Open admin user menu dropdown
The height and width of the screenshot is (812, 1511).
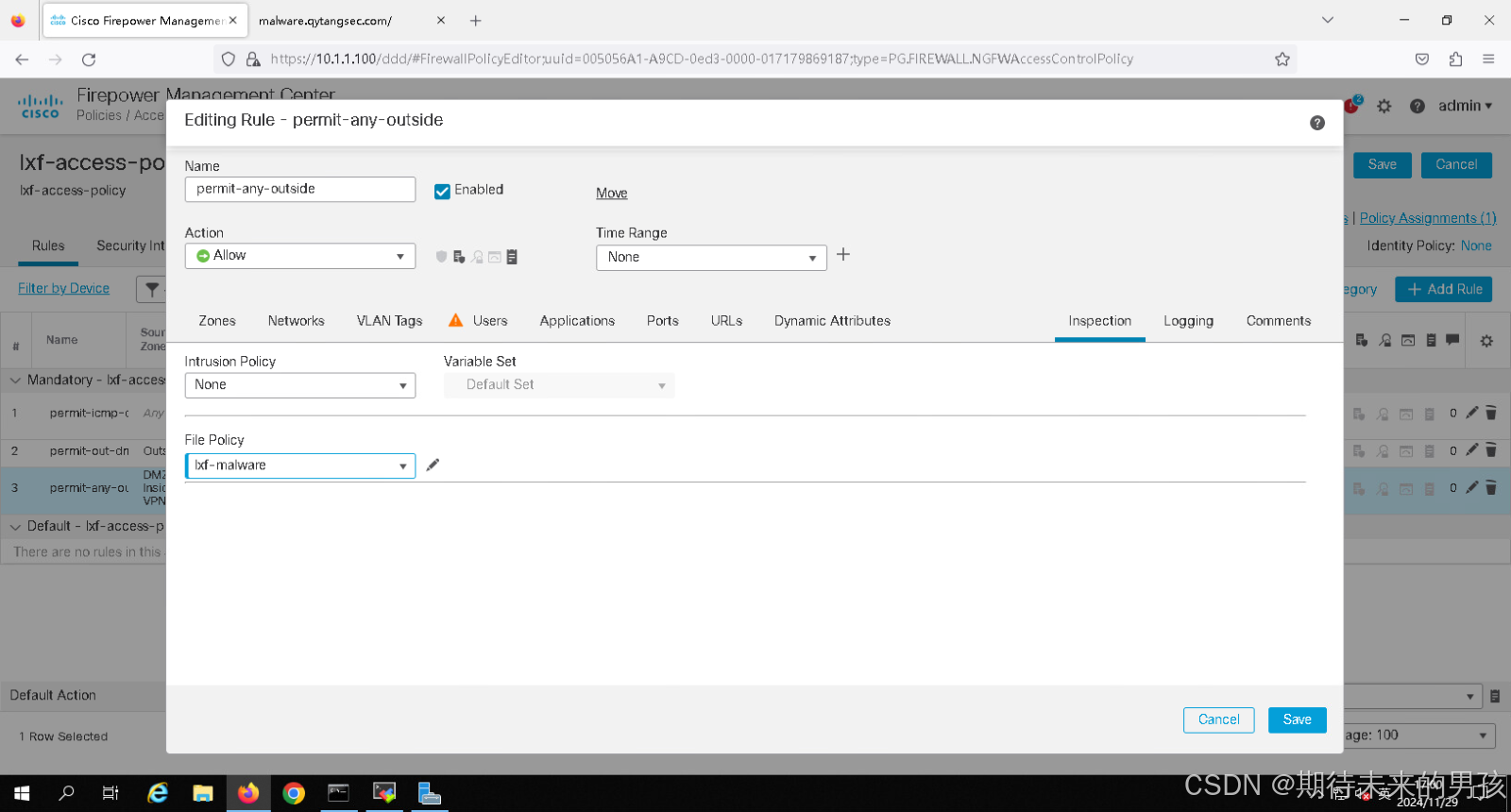click(x=1466, y=106)
